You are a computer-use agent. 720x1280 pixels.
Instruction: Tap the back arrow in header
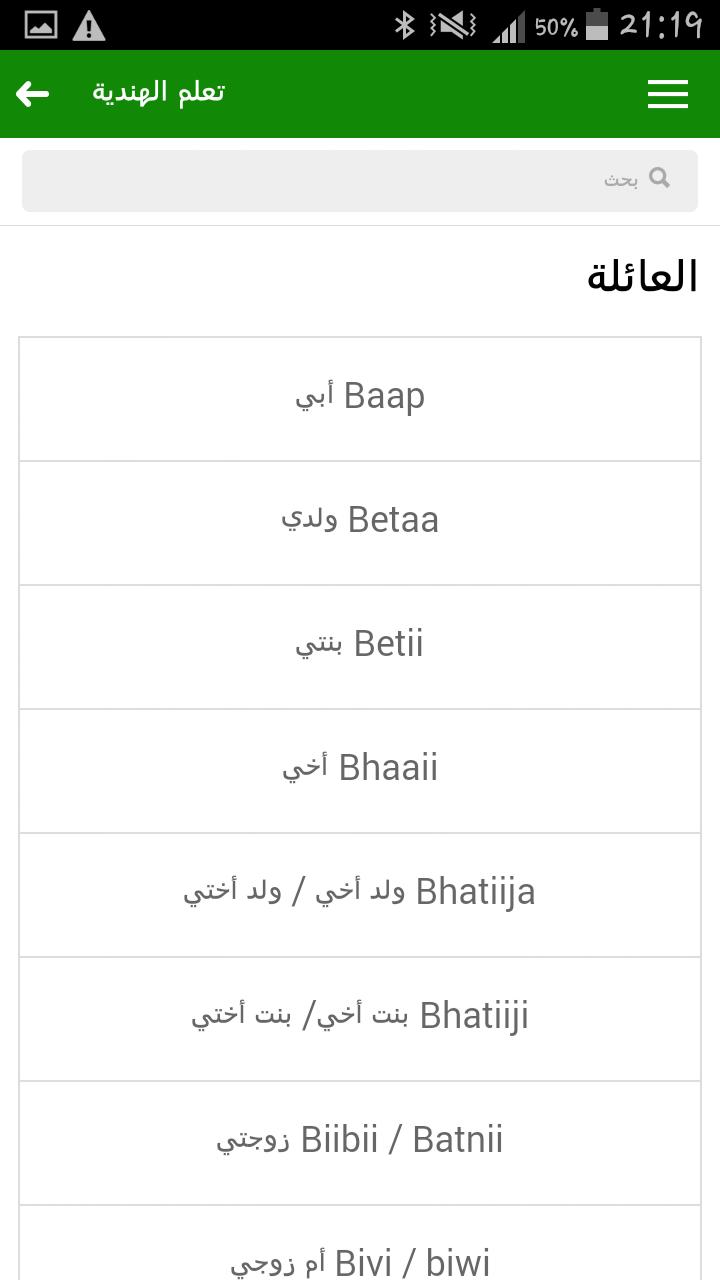[x=32, y=94]
